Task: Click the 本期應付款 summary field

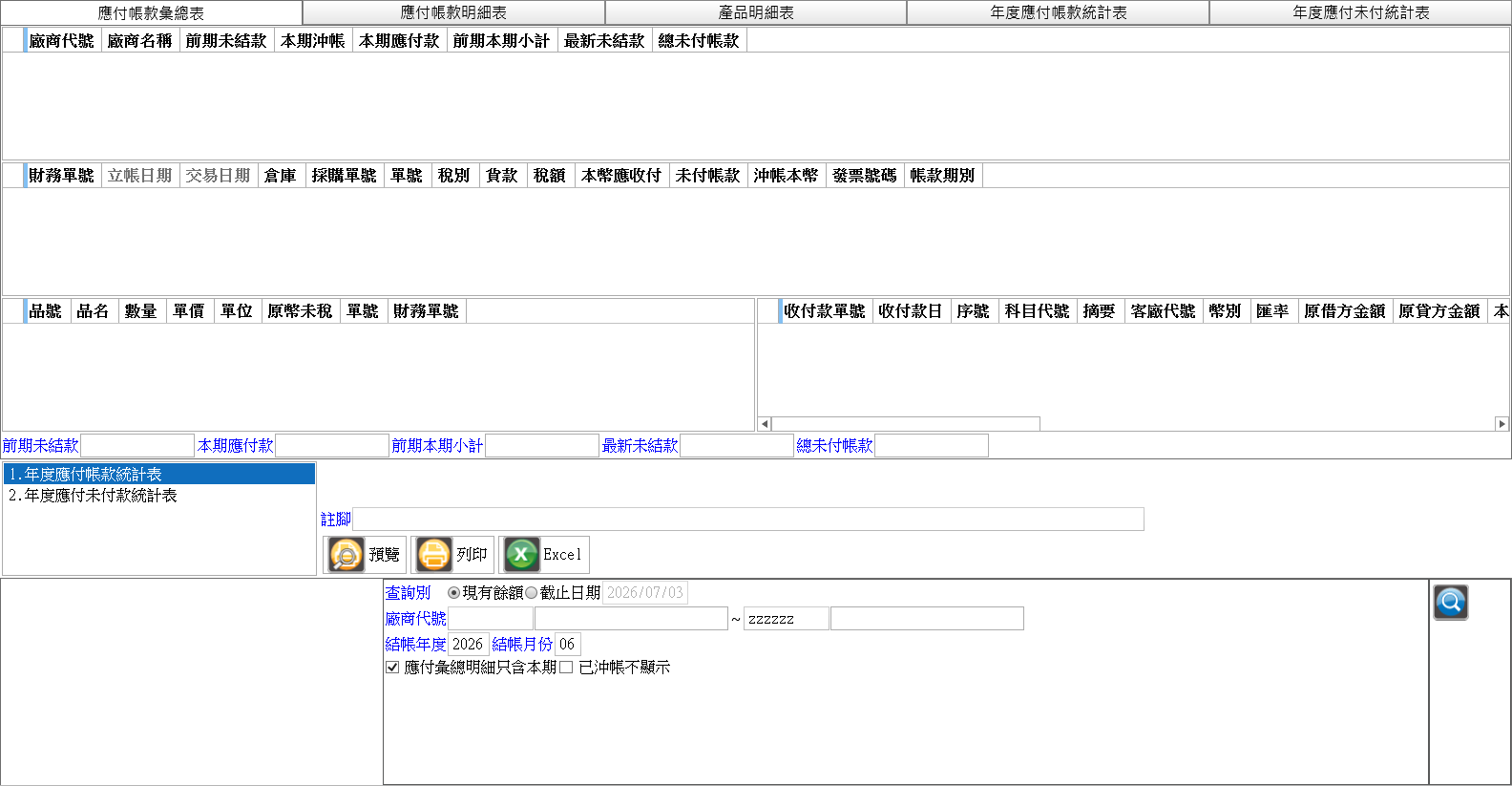Action: [x=332, y=446]
